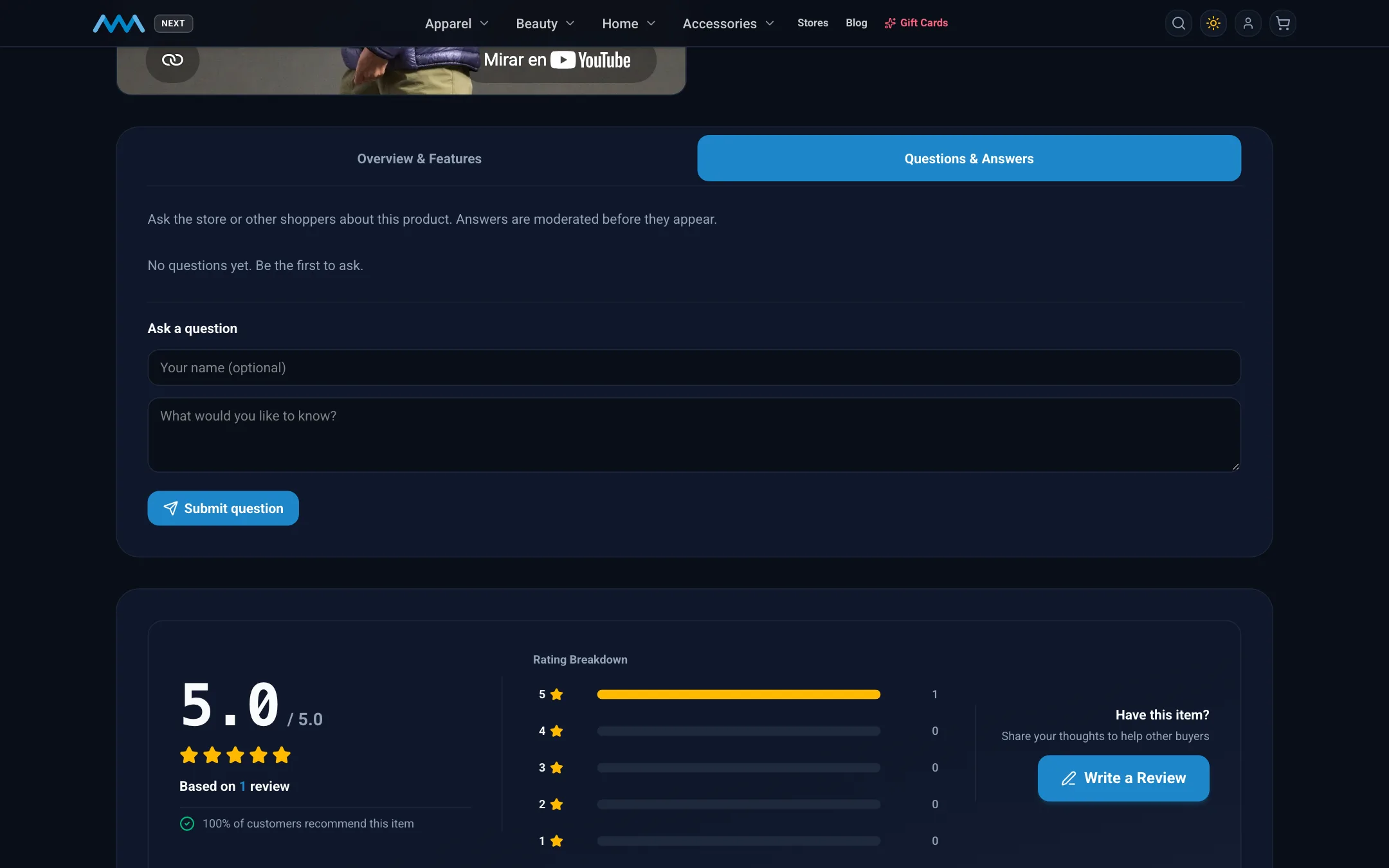The height and width of the screenshot is (868, 1389).
Task: Expand the Home dropdown menu
Action: (628, 23)
